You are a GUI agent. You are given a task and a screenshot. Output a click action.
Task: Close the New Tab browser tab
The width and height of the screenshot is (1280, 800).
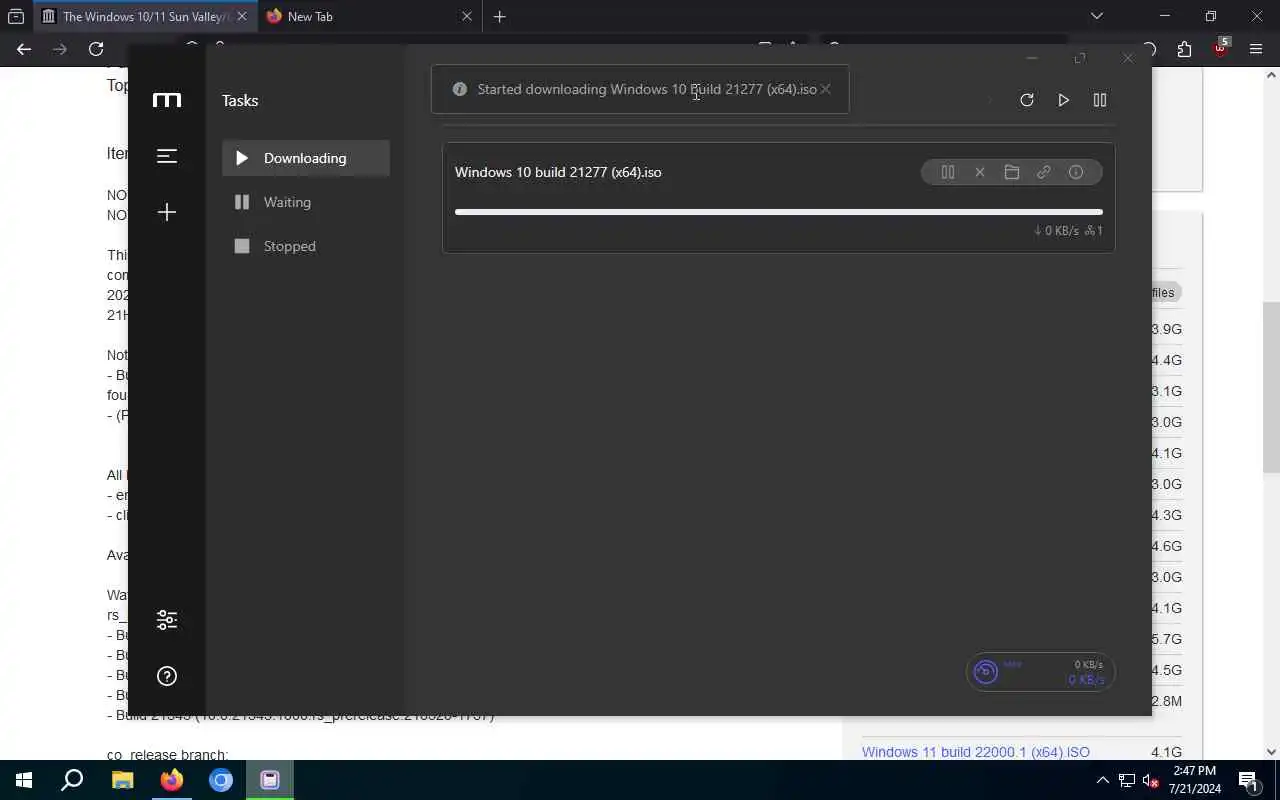466,17
